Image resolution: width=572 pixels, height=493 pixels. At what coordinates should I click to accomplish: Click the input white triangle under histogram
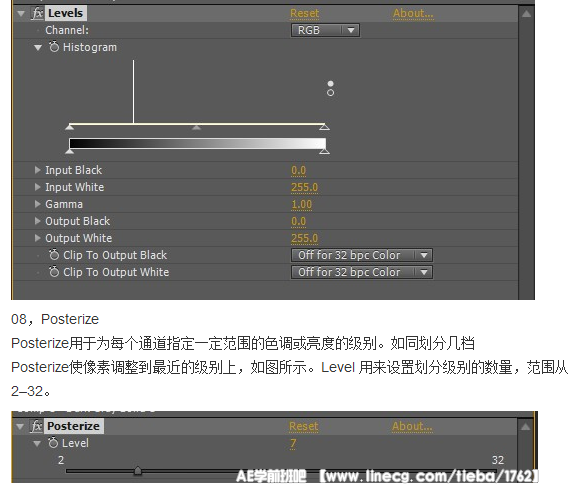tap(324, 127)
